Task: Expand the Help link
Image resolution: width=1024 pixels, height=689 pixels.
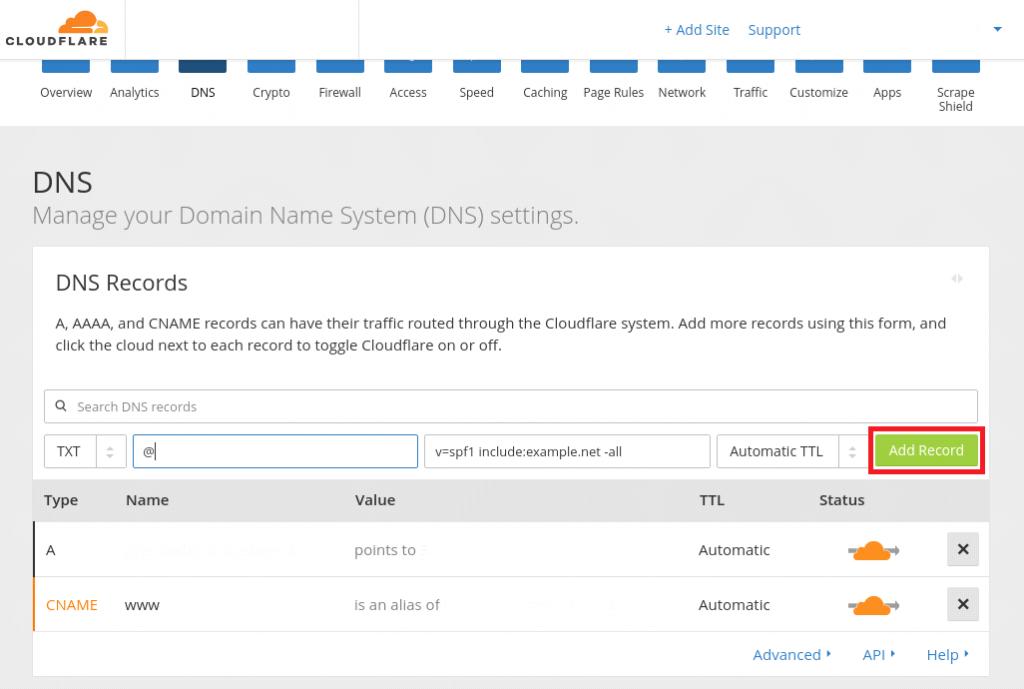Action: click(x=948, y=654)
